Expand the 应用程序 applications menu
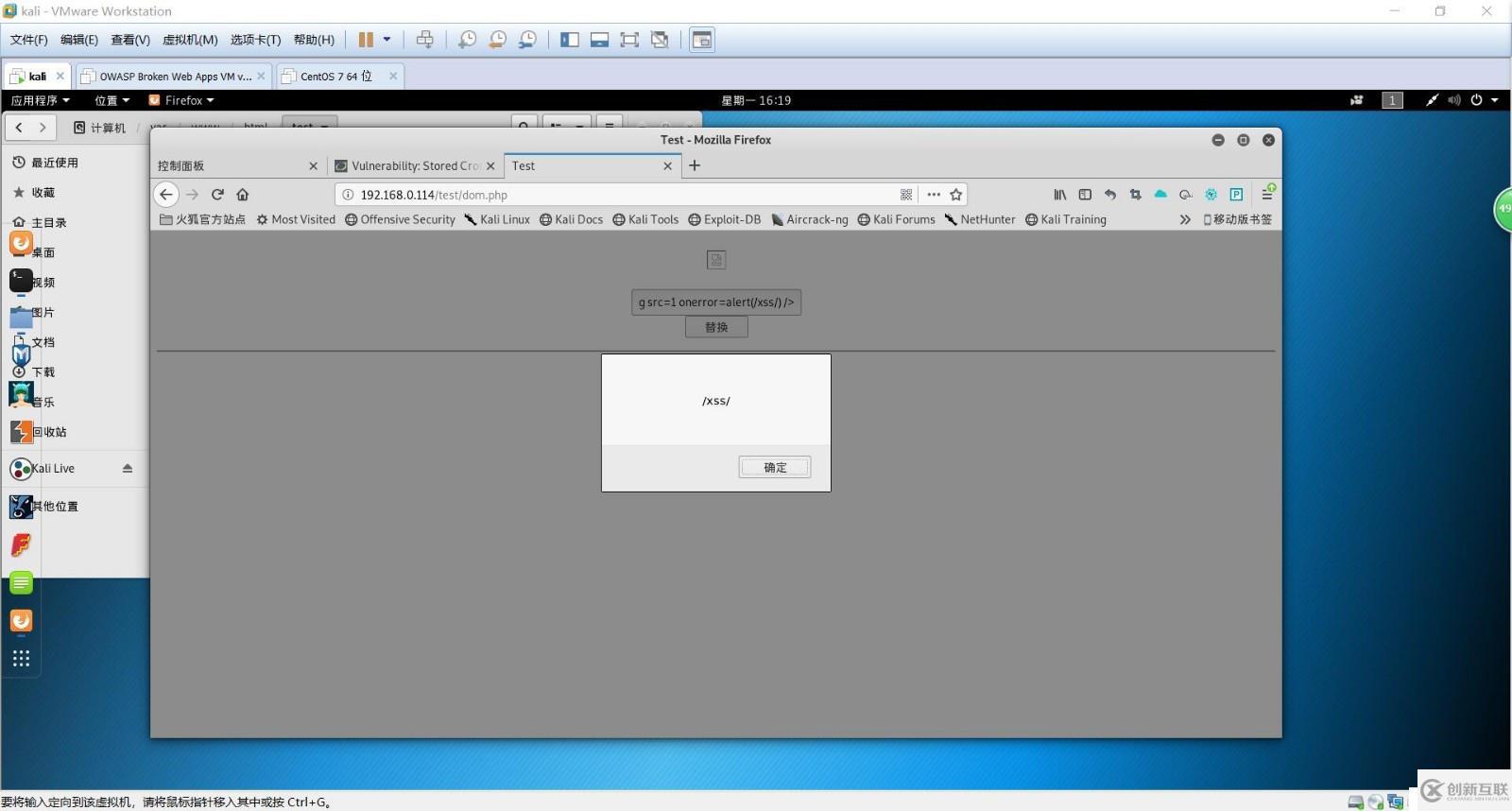This screenshot has width=1512, height=811. click(x=40, y=100)
